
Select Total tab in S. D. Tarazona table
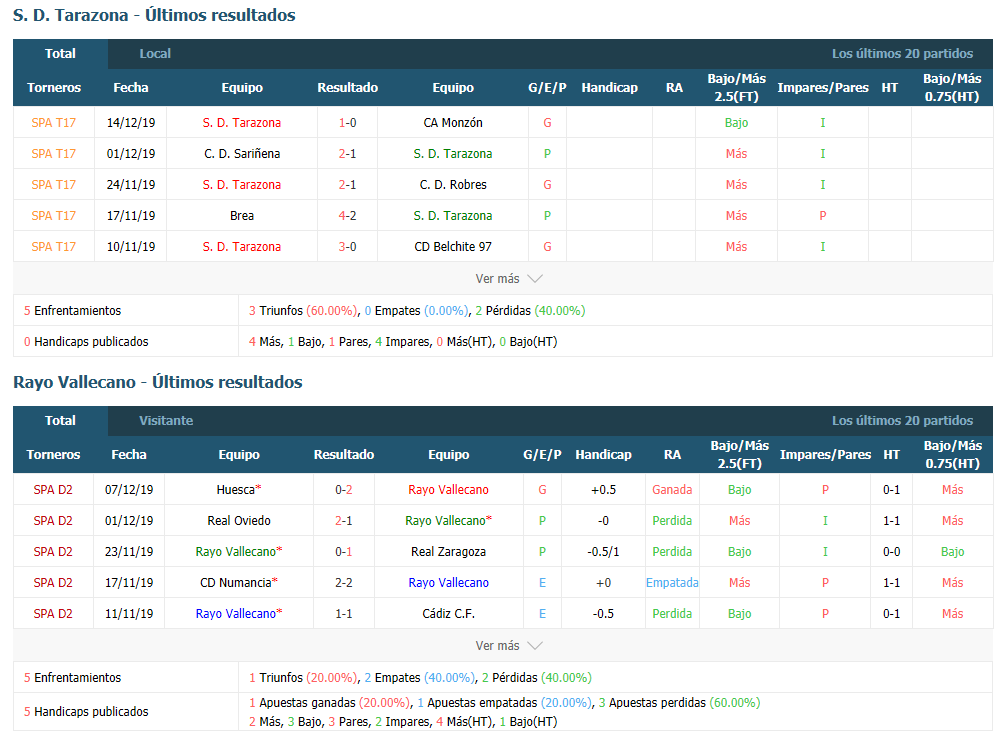pos(60,54)
